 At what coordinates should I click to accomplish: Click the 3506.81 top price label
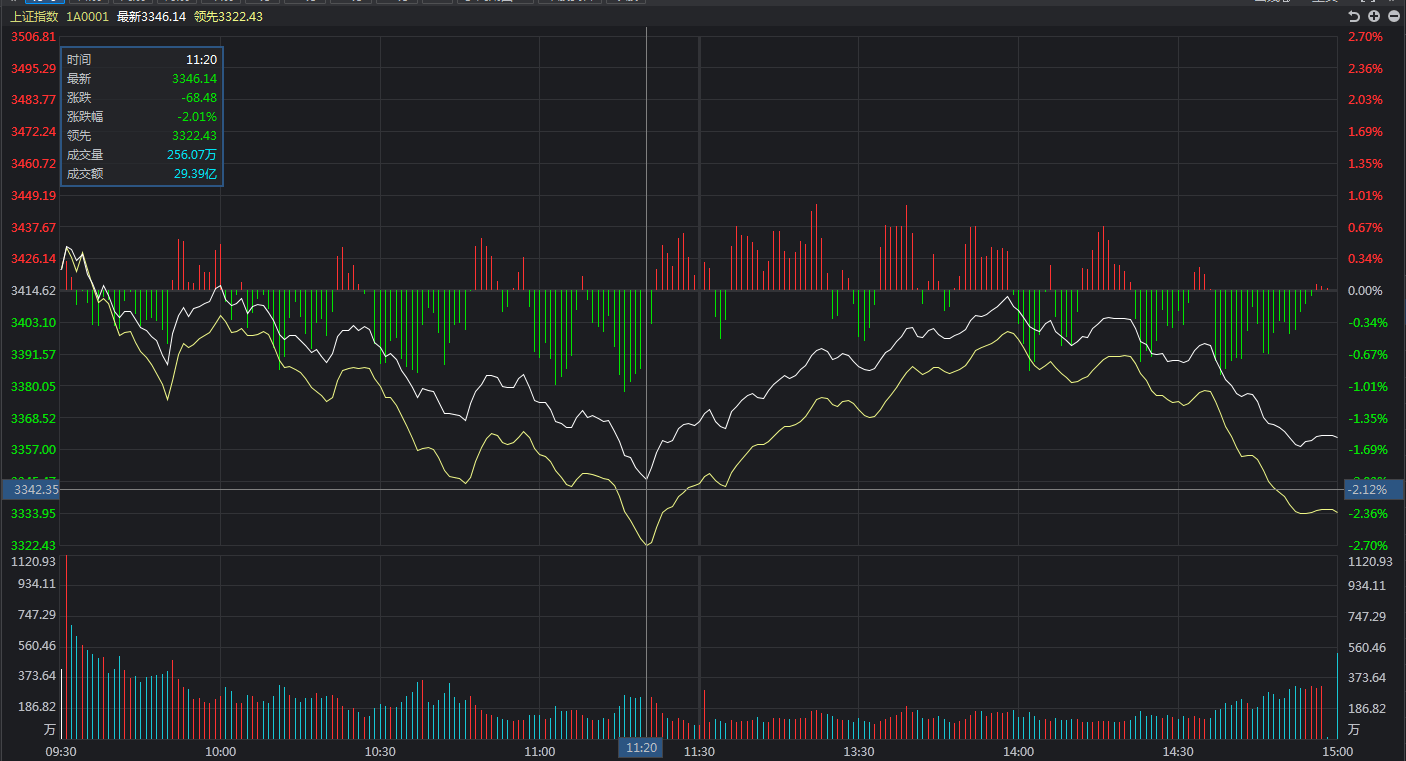click(x=33, y=37)
